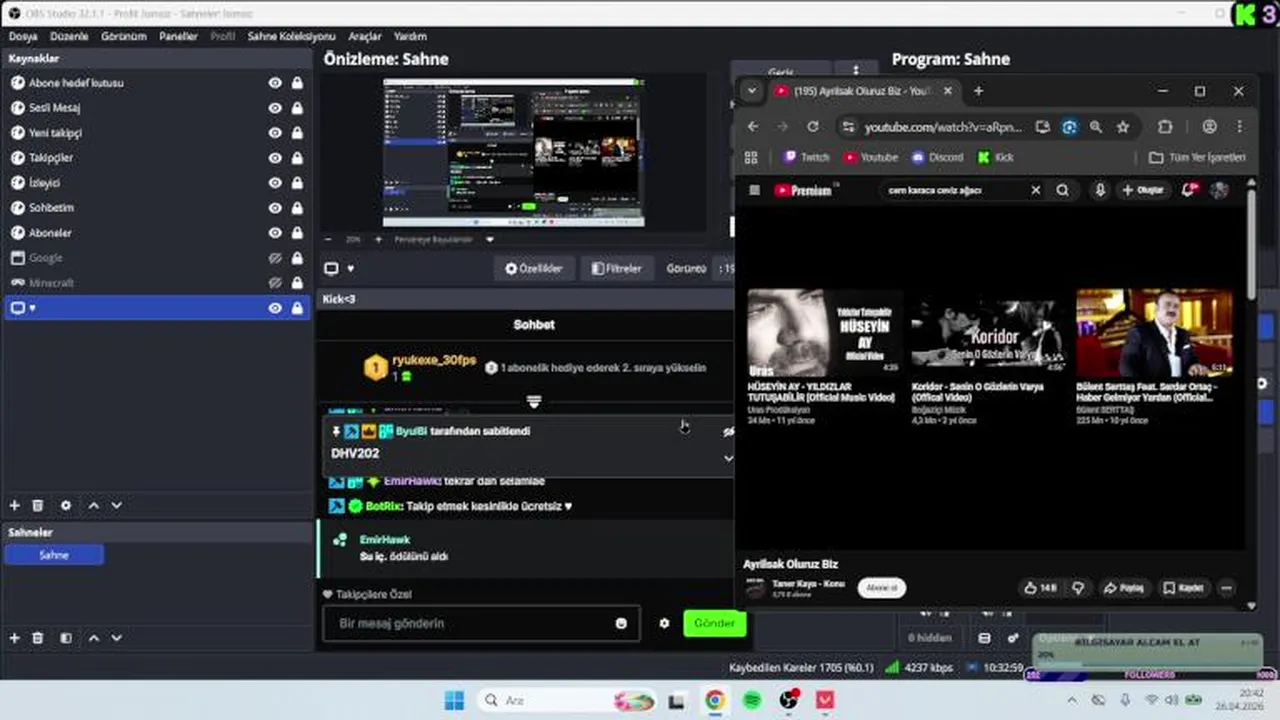This screenshot has height=720, width=1280.
Task: Open chat settings gear next to Gönder
Action: [x=664, y=623]
